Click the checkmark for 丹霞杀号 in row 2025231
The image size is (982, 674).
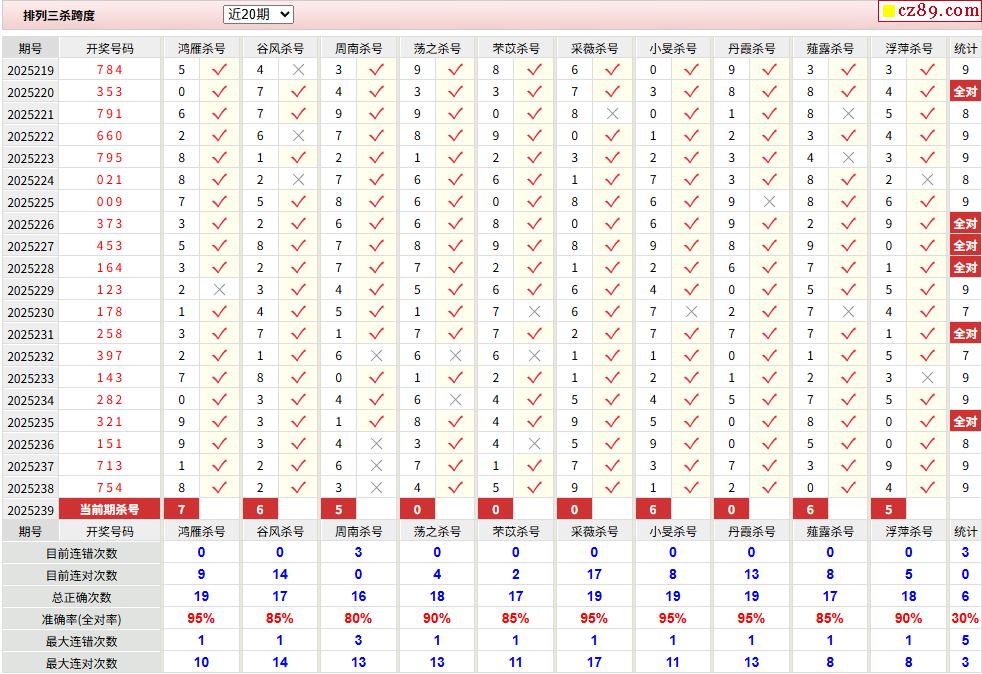(x=770, y=334)
